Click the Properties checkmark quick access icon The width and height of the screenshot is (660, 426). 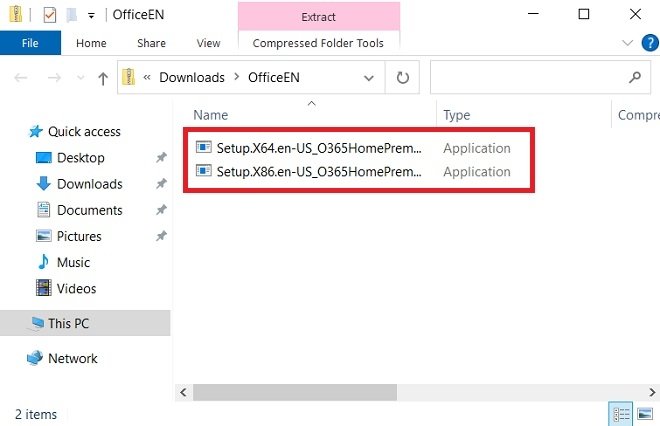point(50,15)
